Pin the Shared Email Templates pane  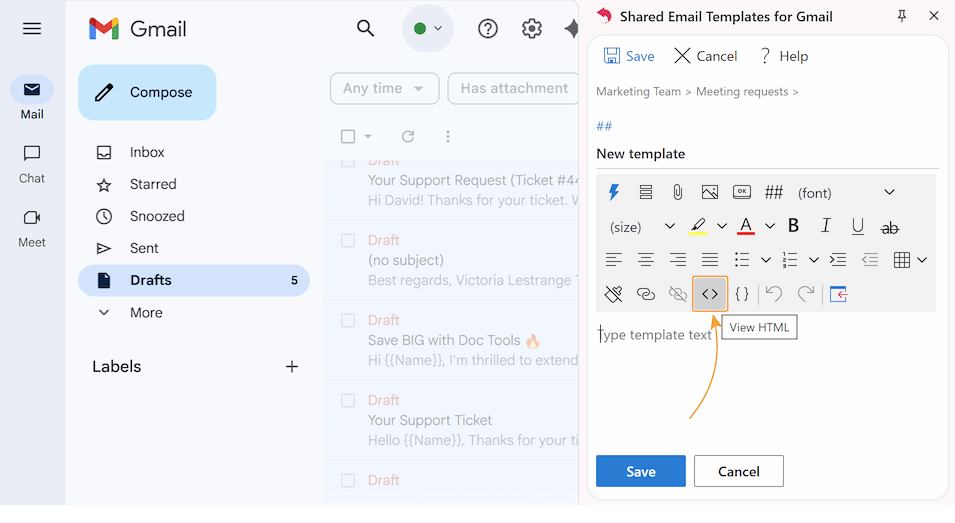coord(902,16)
